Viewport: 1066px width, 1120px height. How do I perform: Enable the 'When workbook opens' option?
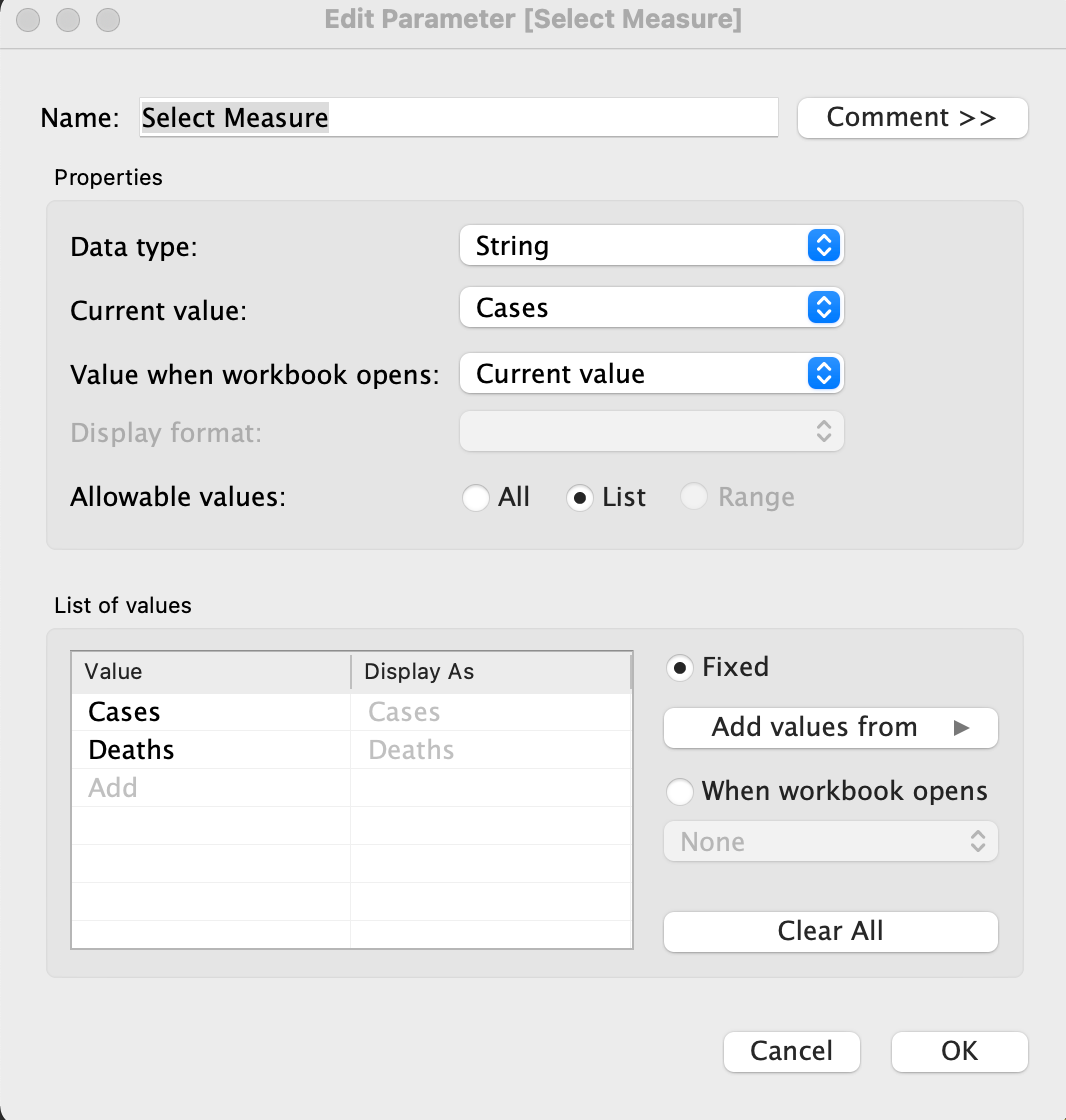(680, 791)
